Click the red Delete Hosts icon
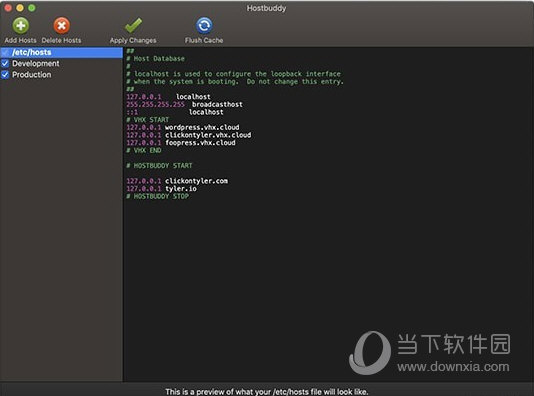This screenshot has height=396, width=534. pyautogui.click(x=62, y=26)
